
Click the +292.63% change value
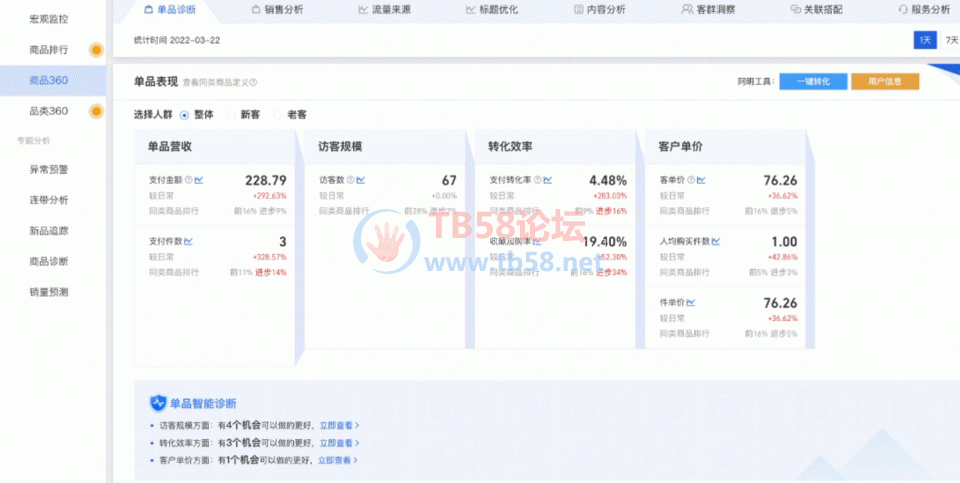tap(269, 196)
